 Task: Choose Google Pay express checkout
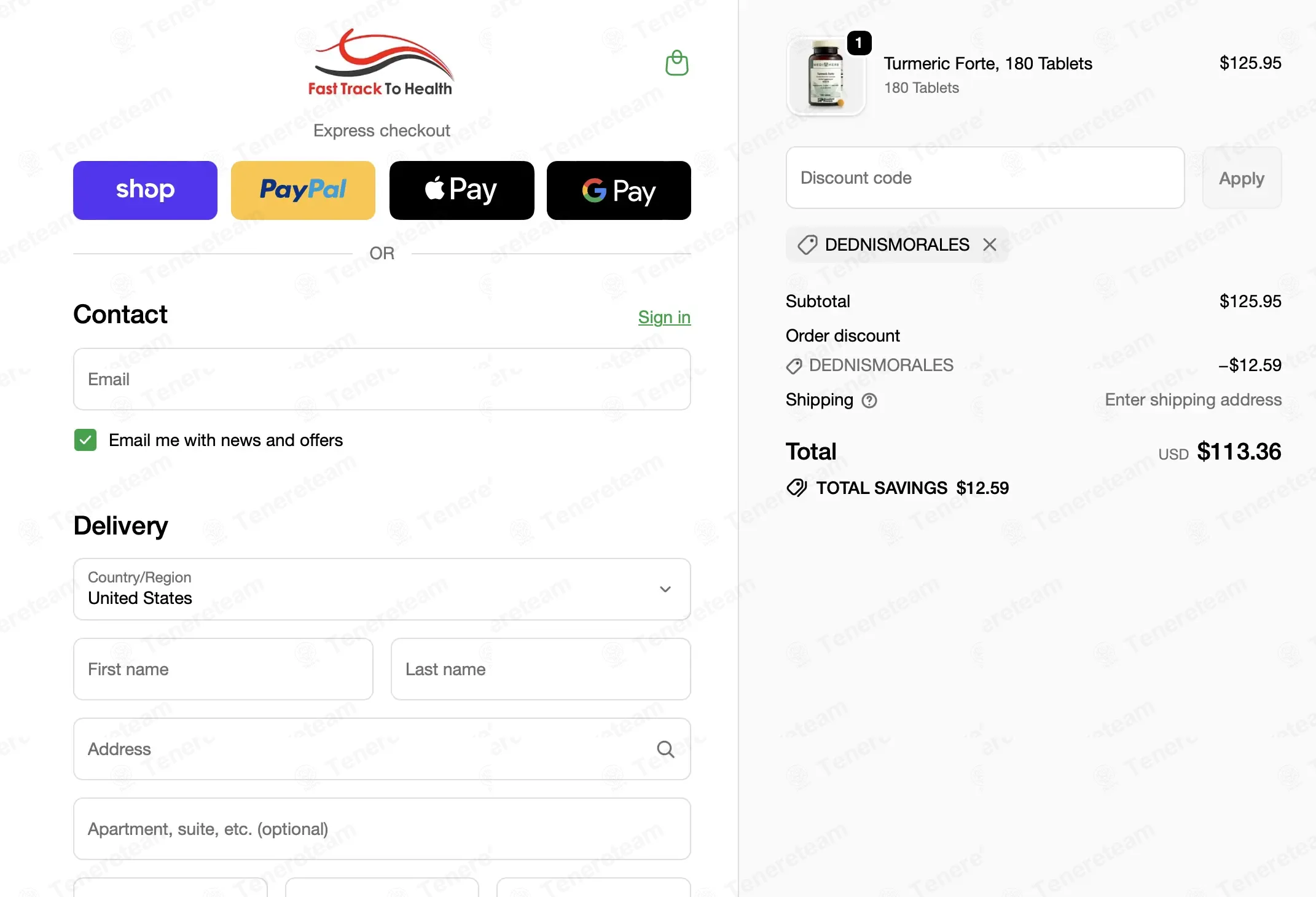[x=619, y=190]
